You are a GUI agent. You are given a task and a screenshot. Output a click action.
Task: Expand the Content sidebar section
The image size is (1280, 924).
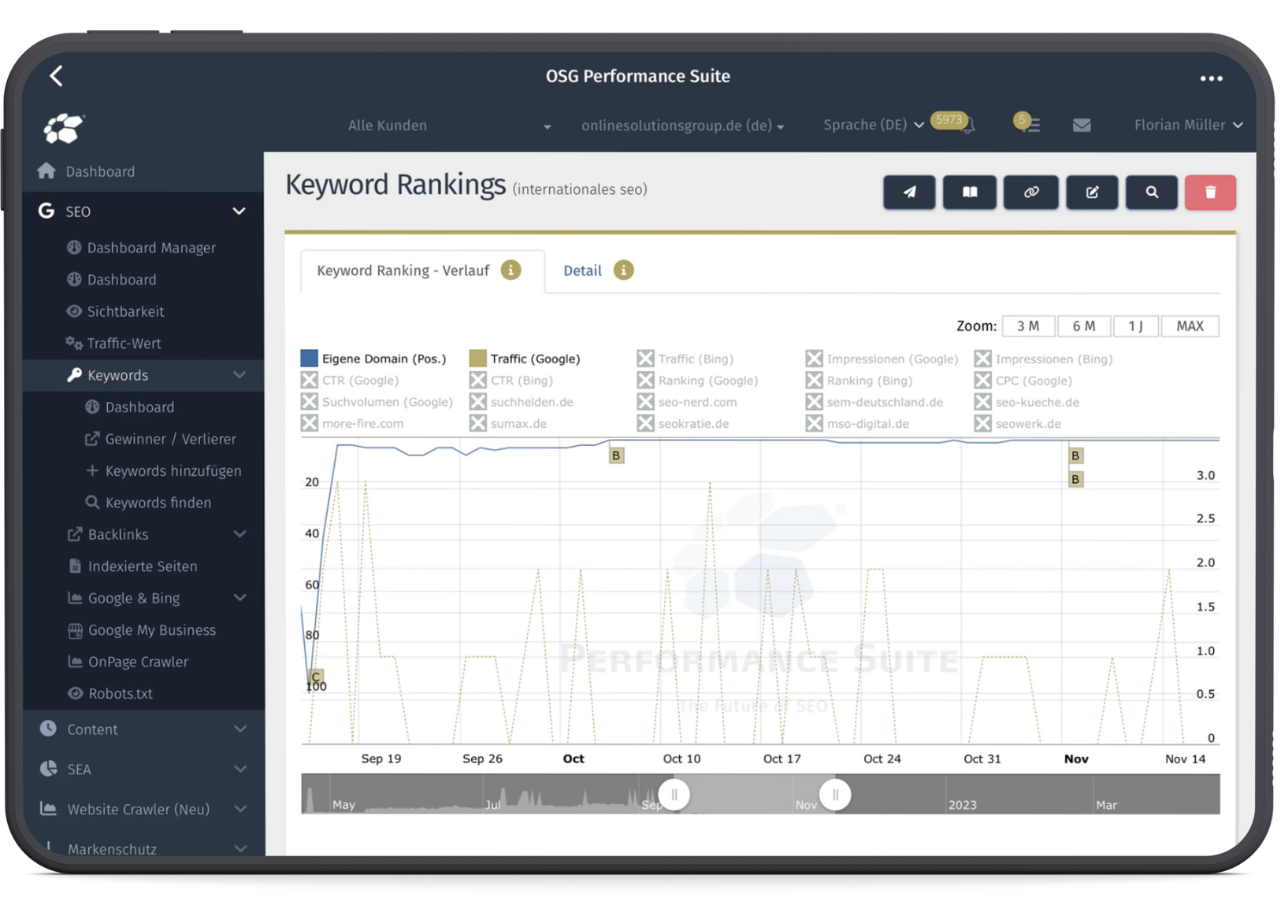pos(239,729)
